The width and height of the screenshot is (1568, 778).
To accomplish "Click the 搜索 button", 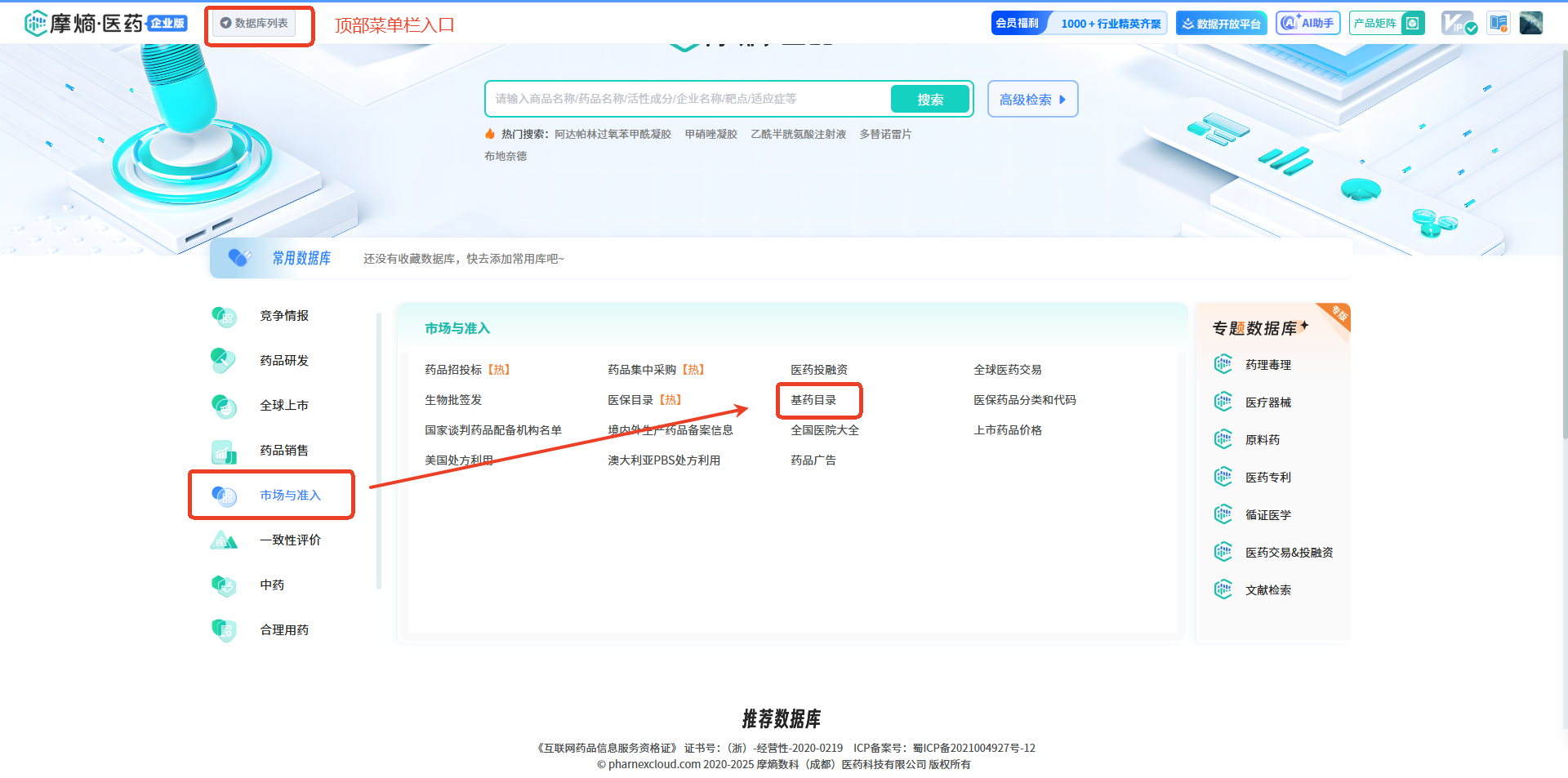I will (x=930, y=99).
